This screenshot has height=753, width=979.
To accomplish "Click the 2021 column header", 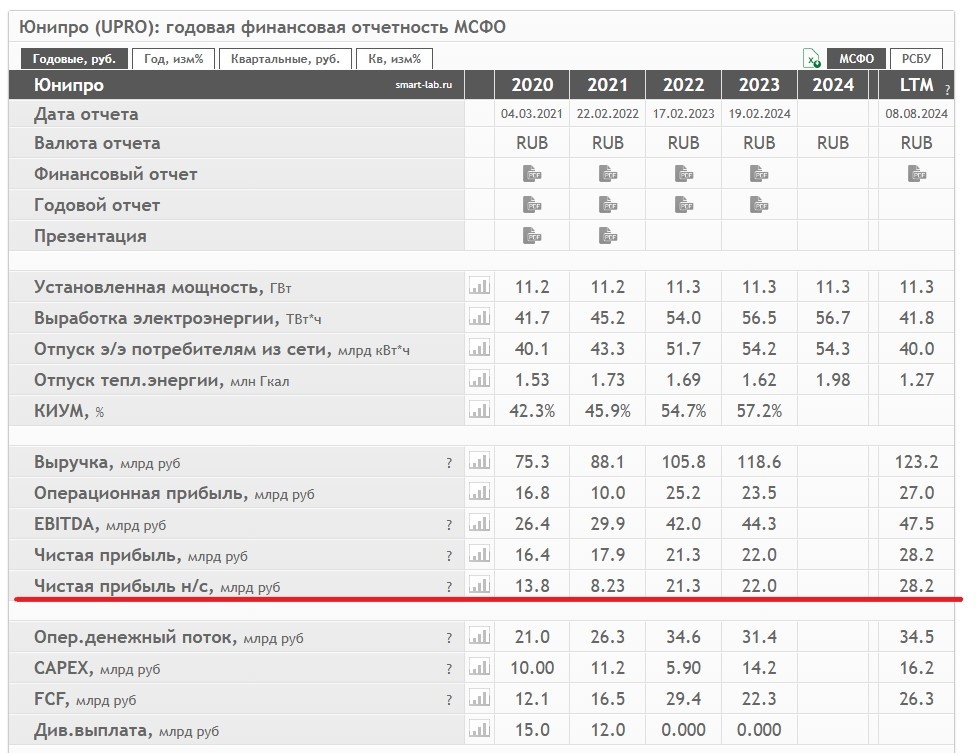I will [x=608, y=85].
